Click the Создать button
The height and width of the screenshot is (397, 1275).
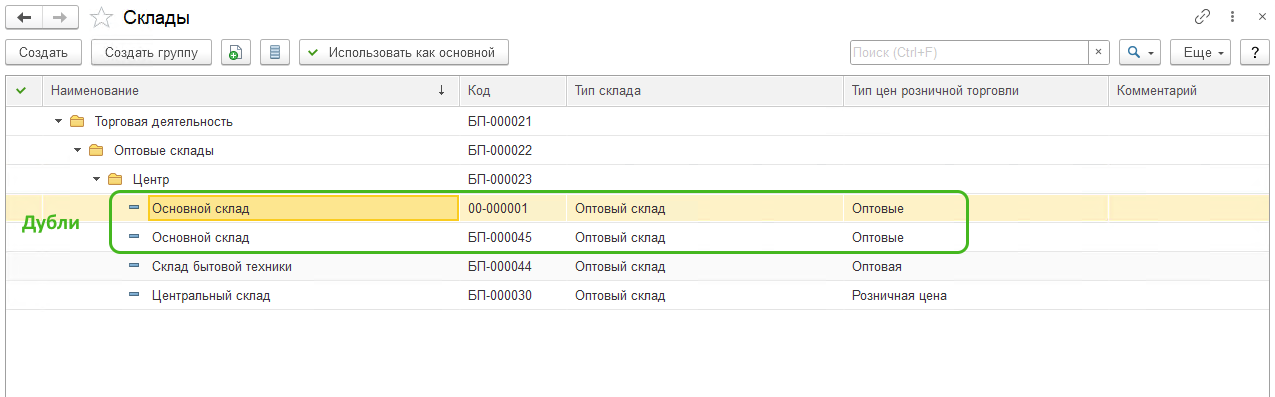tap(43, 52)
